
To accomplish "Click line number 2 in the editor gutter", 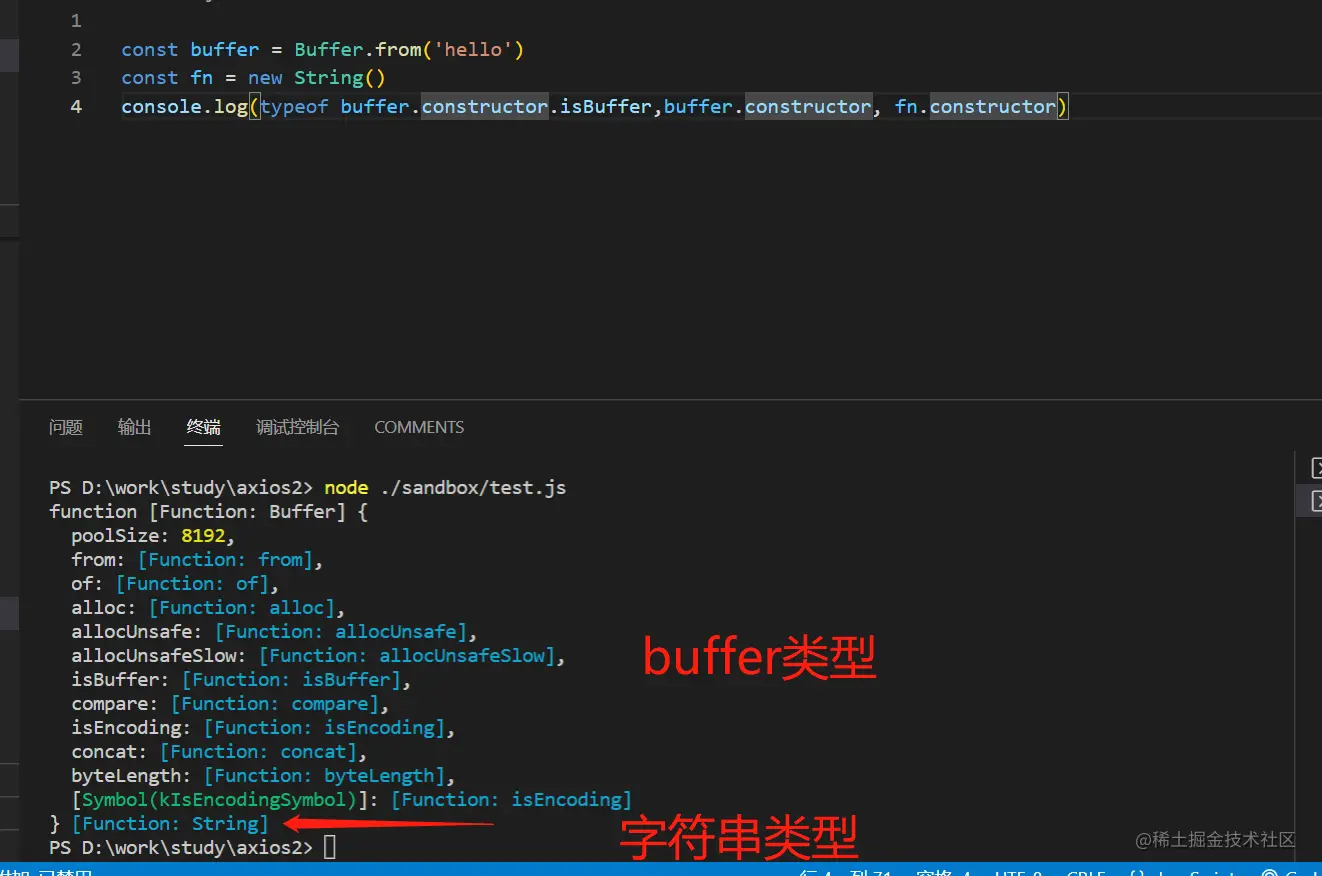I will (x=76, y=49).
